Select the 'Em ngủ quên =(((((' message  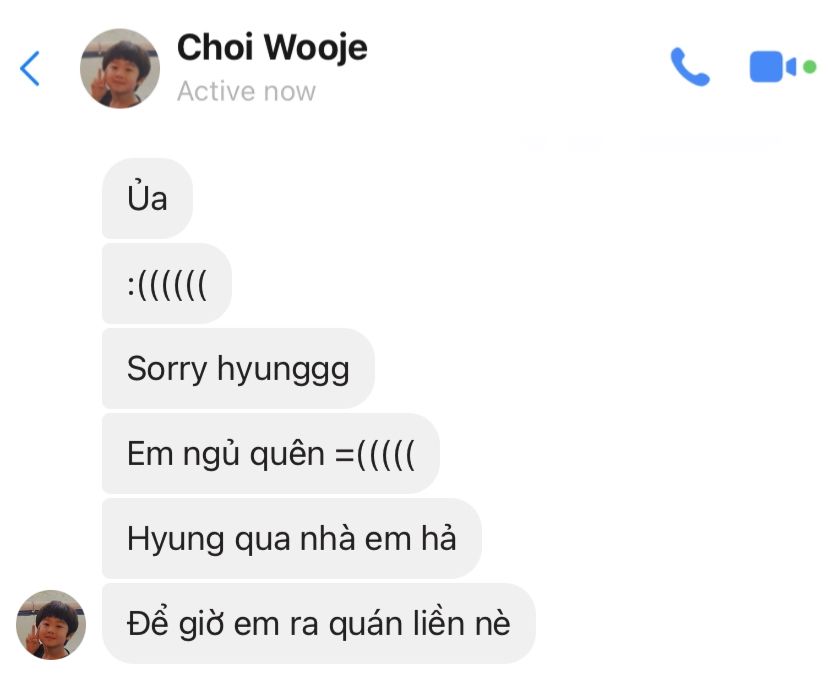(270, 454)
